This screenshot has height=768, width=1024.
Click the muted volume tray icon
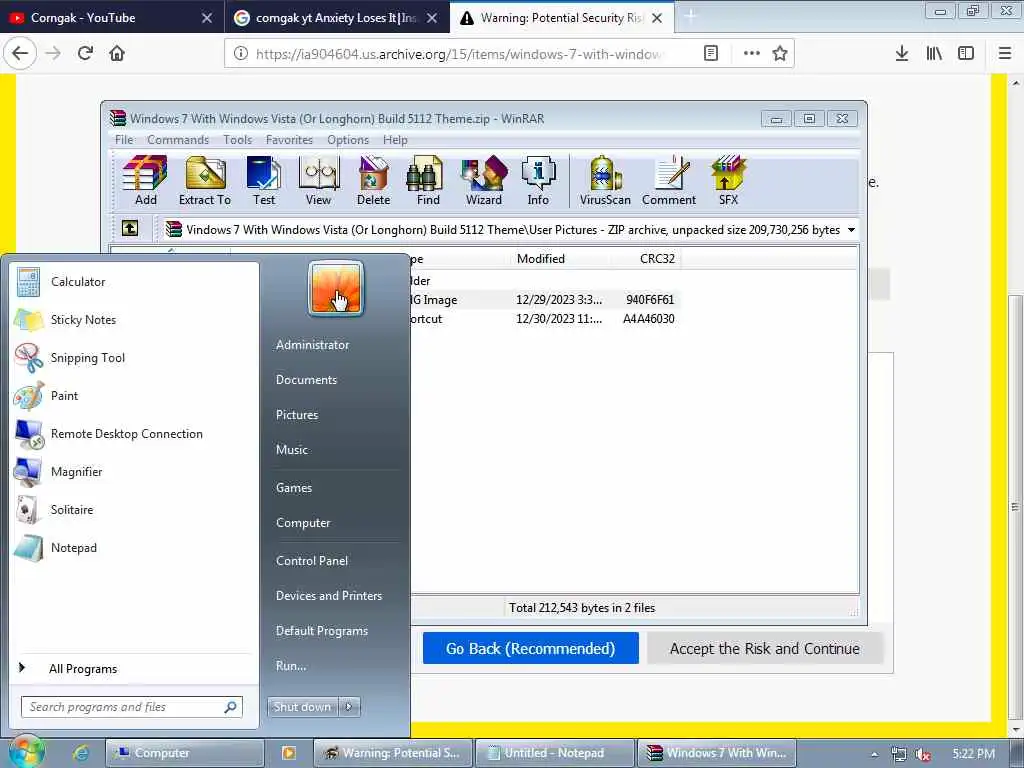pos(923,754)
